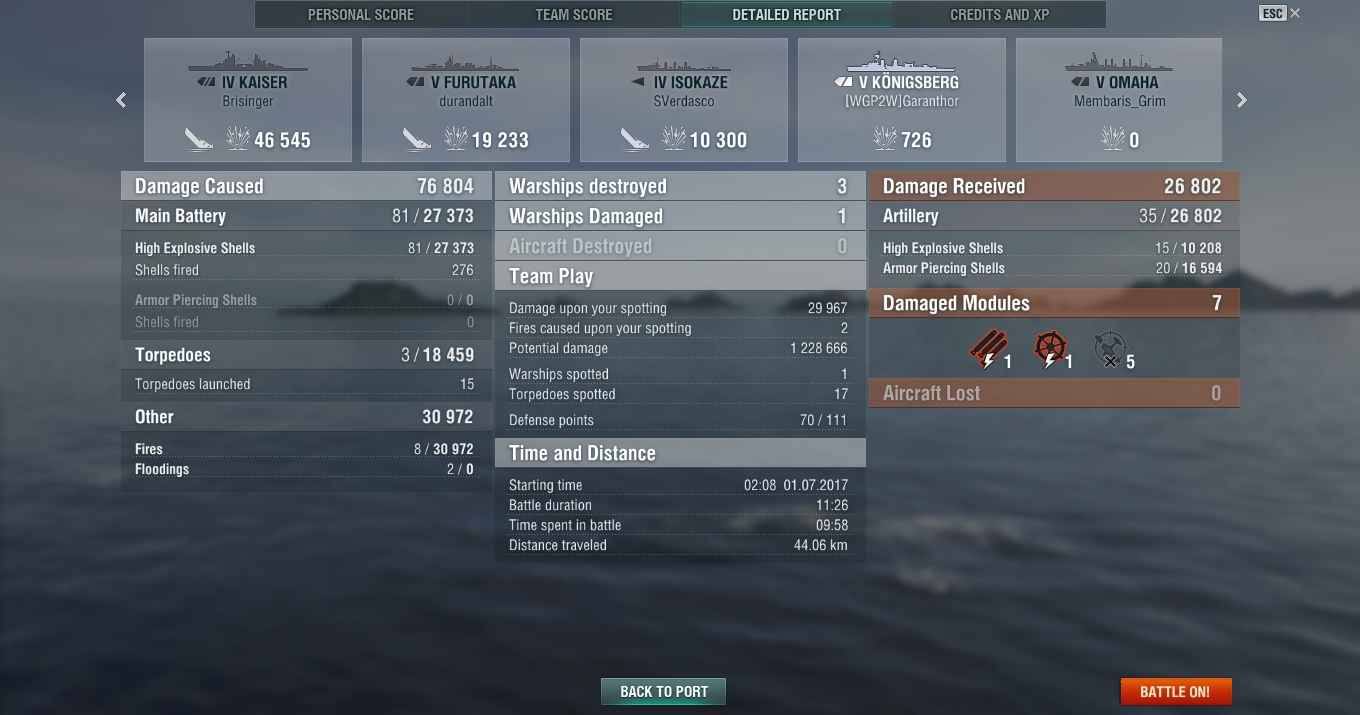This screenshot has height=715, width=1360.
Task: Show the previous enemy ships with left arrow
Action: click(121, 100)
